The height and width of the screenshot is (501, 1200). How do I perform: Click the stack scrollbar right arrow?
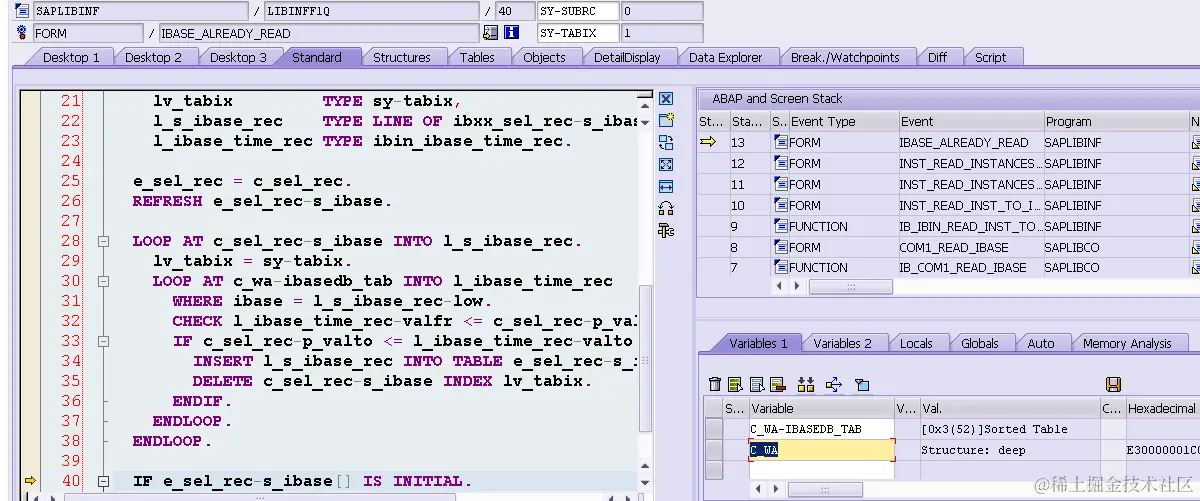(798, 287)
